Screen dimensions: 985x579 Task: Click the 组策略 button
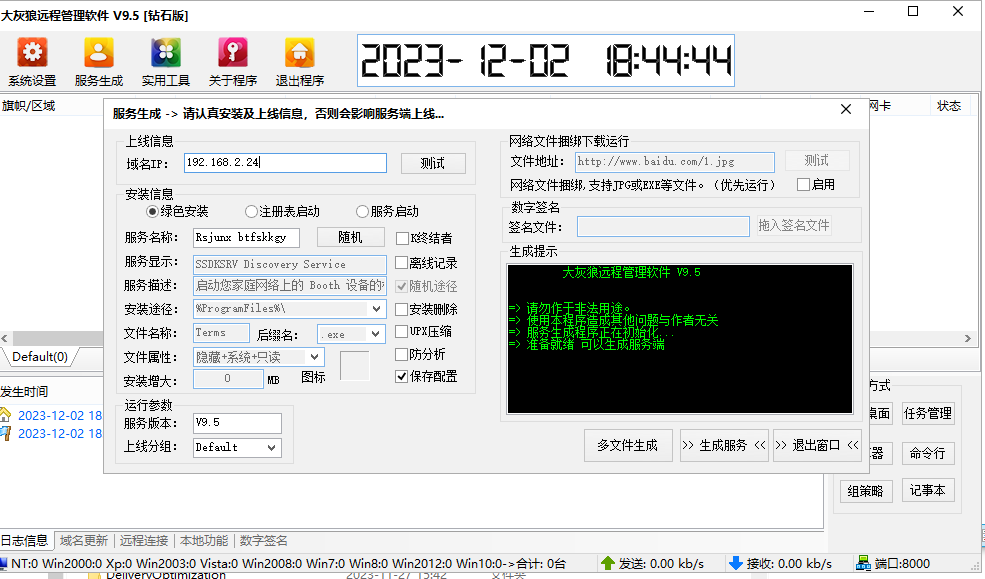pyautogui.click(x=866, y=491)
